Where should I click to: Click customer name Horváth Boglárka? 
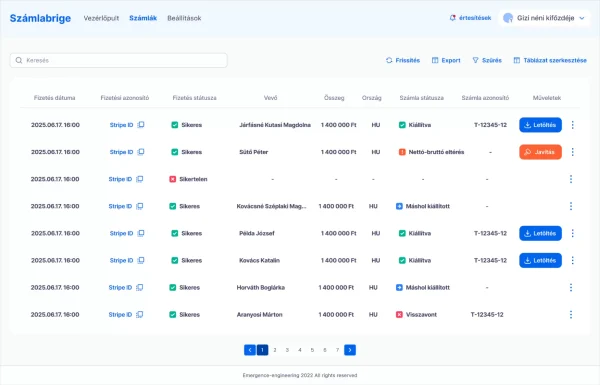(261, 287)
